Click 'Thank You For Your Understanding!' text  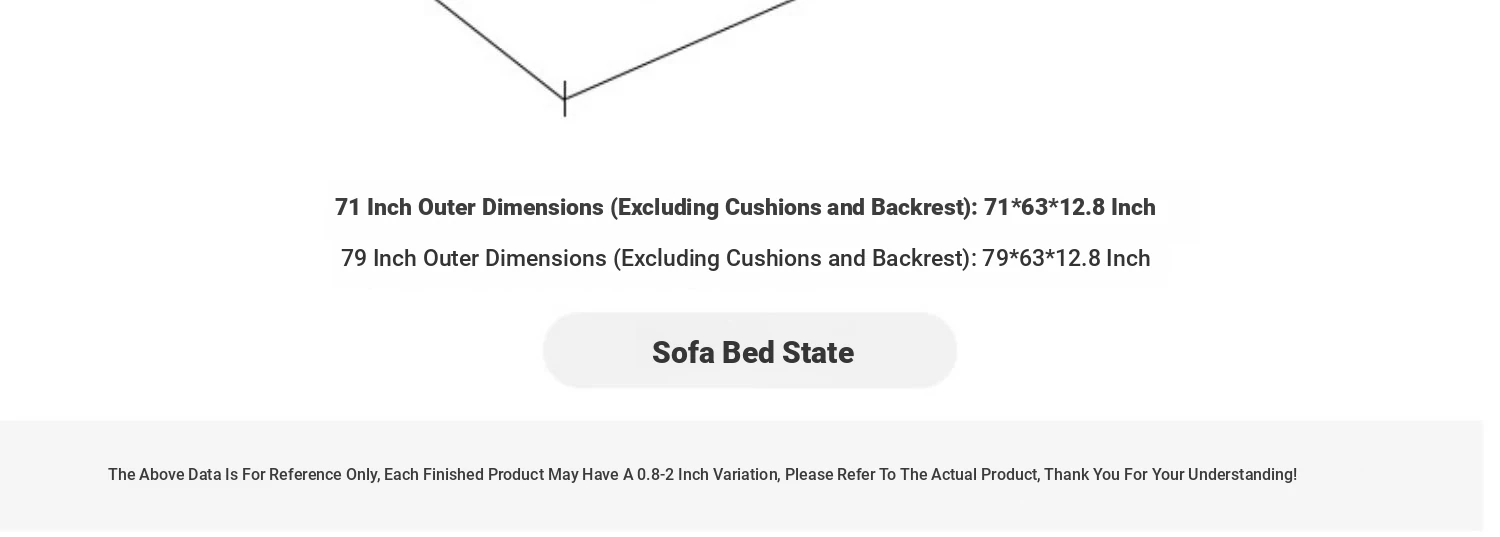(x=1170, y=475)
